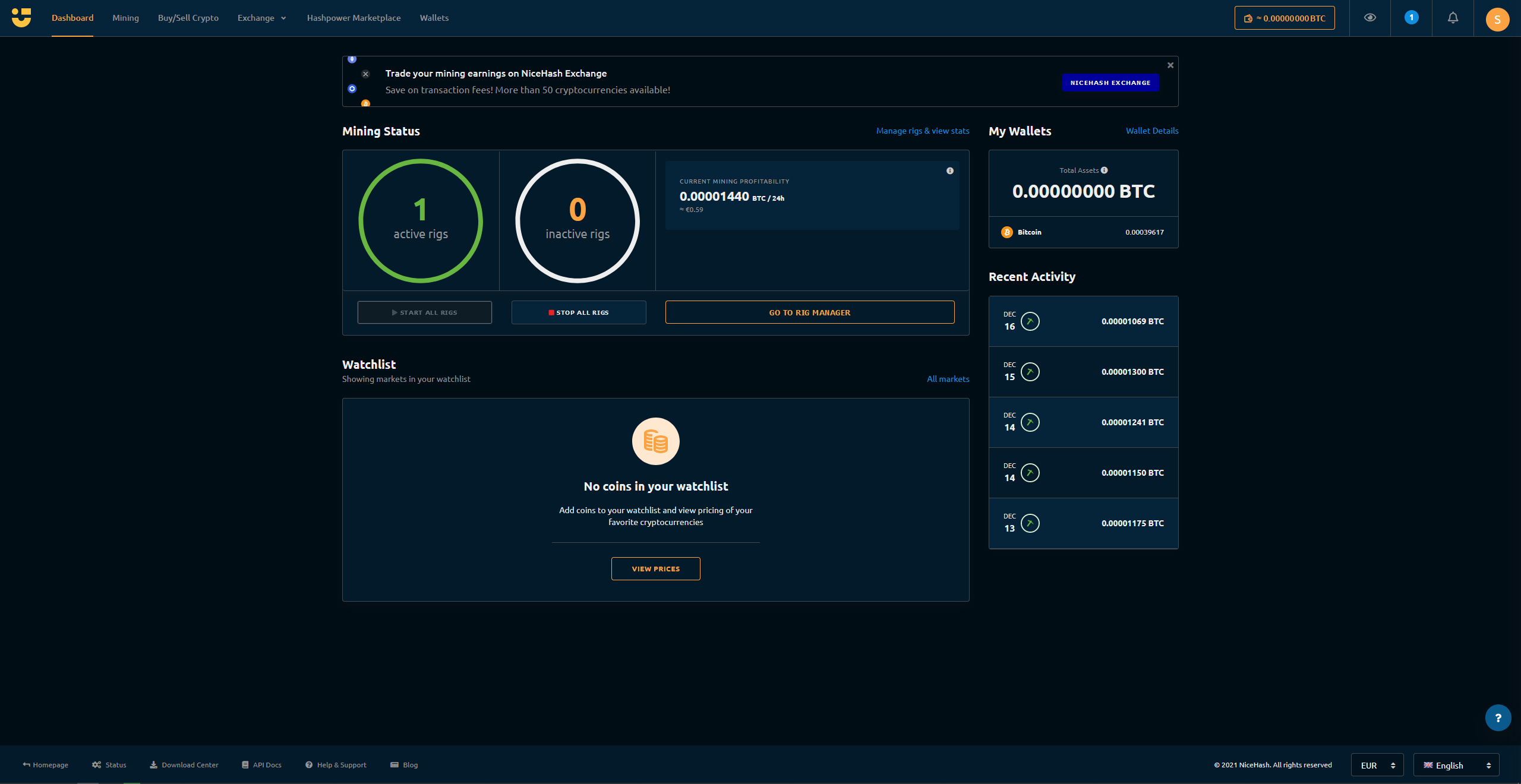
Task: Open the blue notification counter badge
Action: click(1412, 18)
